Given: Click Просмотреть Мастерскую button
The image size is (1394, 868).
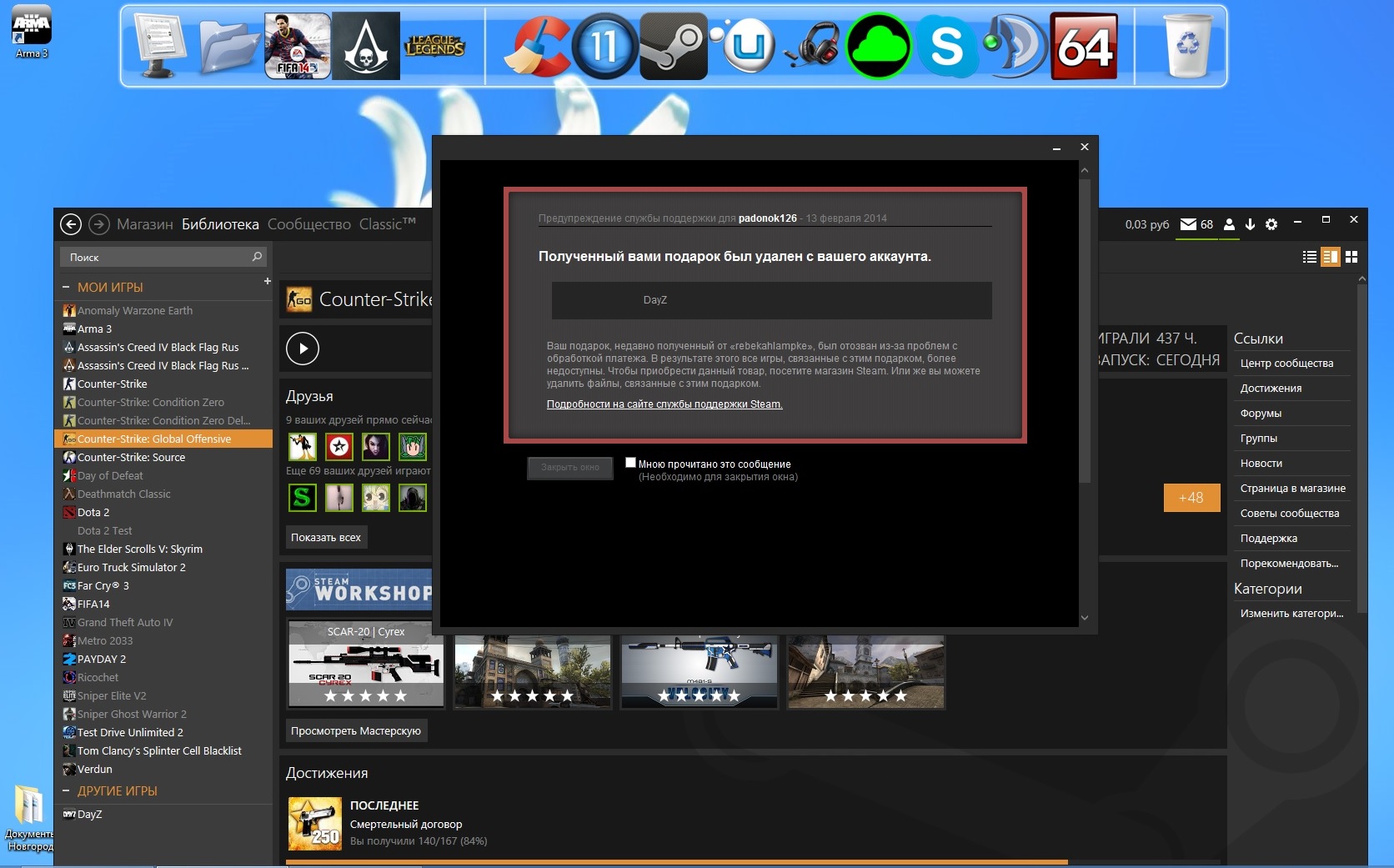Looking at the screenshot, I should coord(356,731).
